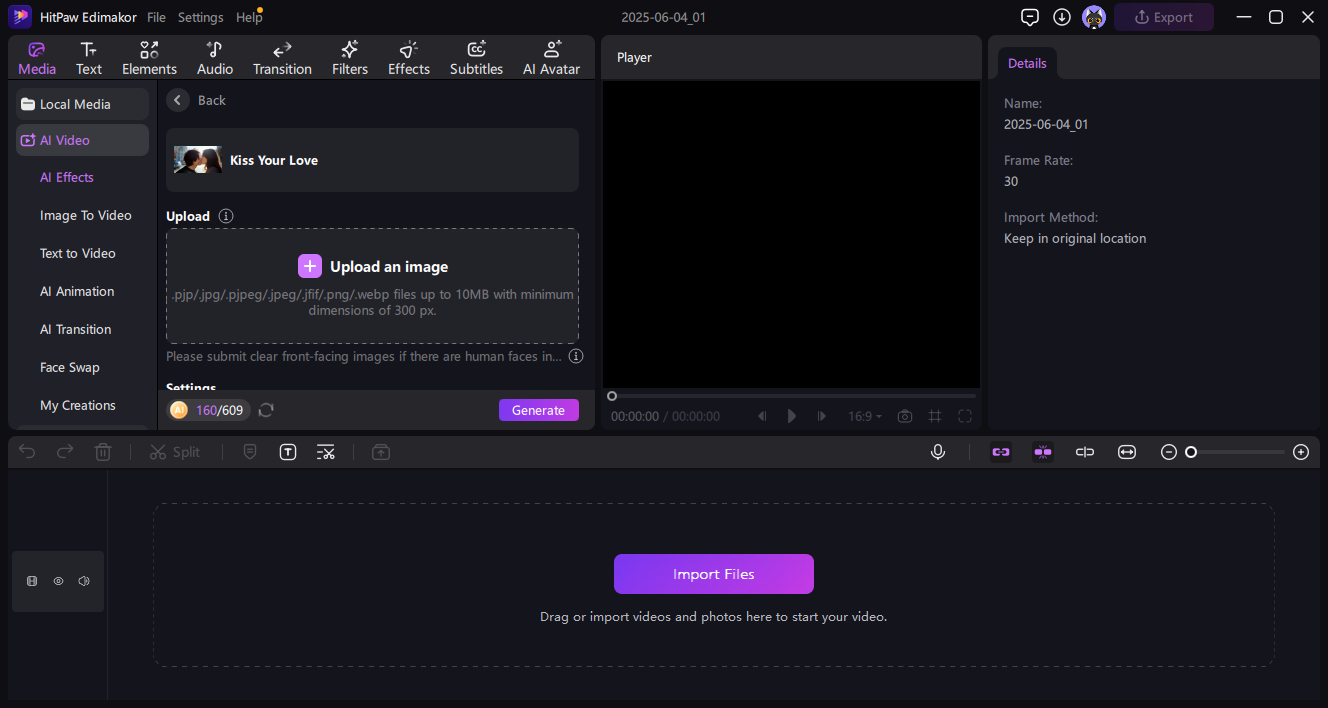Click the zoom in plus icon on timeline
This screenshot has height=708, width=1328.
pos(1301,452)
